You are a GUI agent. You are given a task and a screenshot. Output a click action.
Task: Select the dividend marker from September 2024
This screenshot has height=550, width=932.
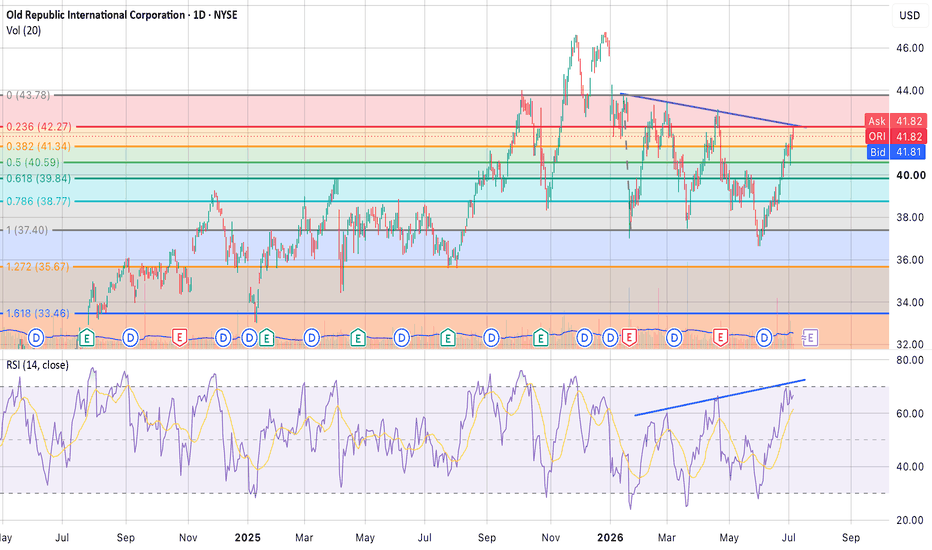(130, 338)
